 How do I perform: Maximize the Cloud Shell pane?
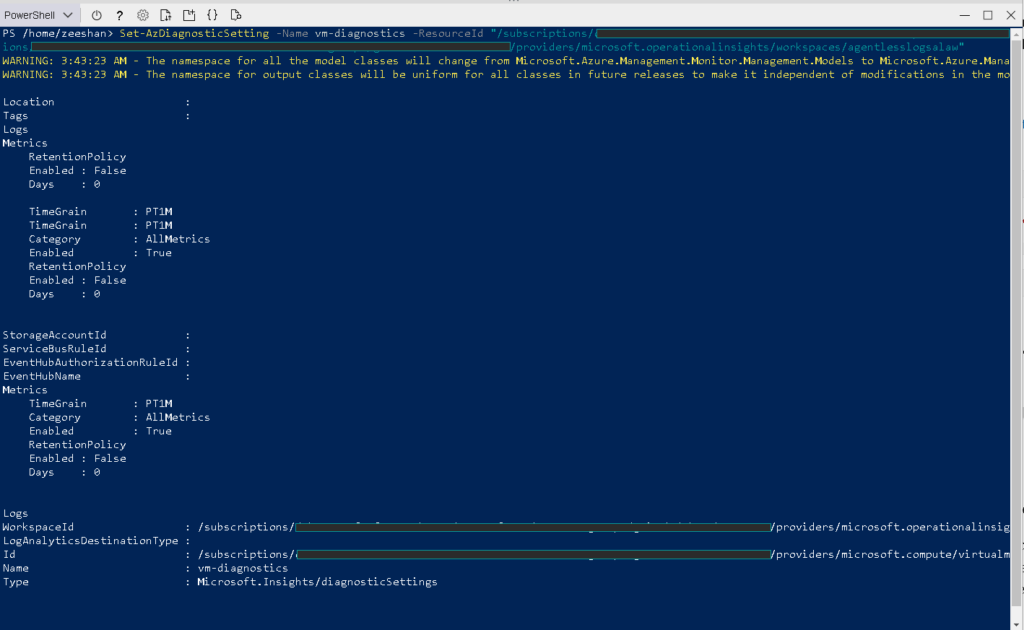click(987, 15)
